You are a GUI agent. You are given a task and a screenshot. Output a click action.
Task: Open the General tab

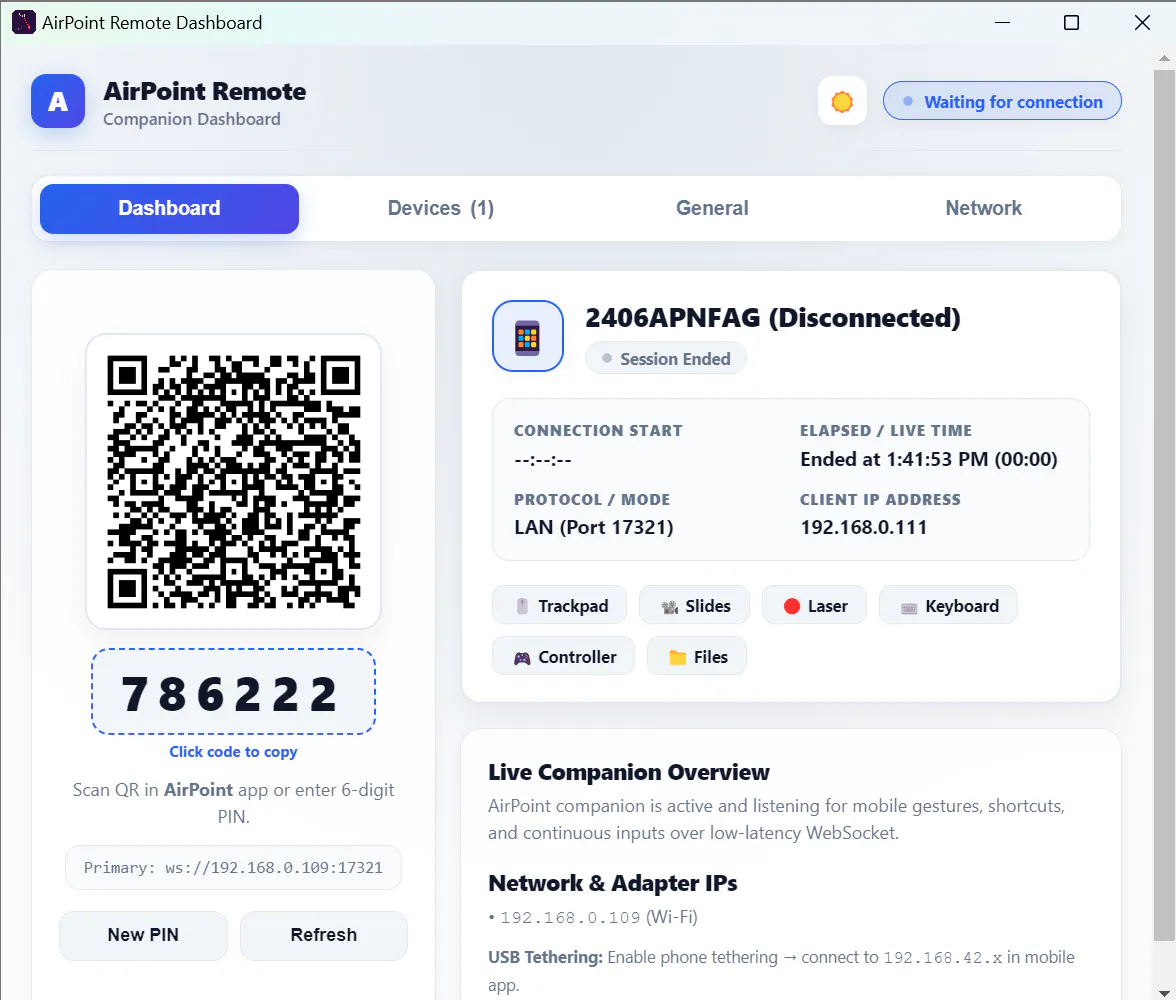(712, 209)
